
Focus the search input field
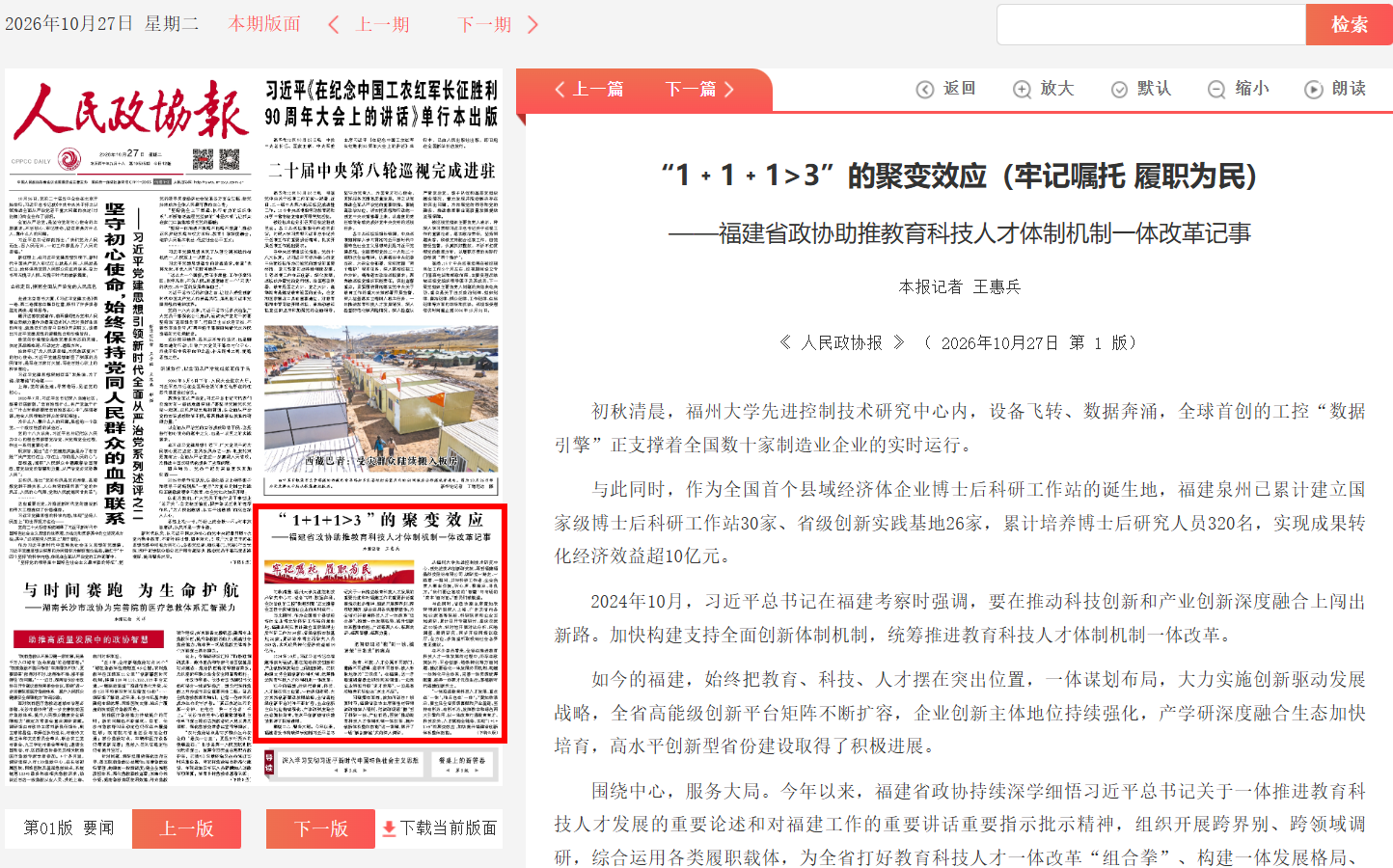click(1151, 25)
